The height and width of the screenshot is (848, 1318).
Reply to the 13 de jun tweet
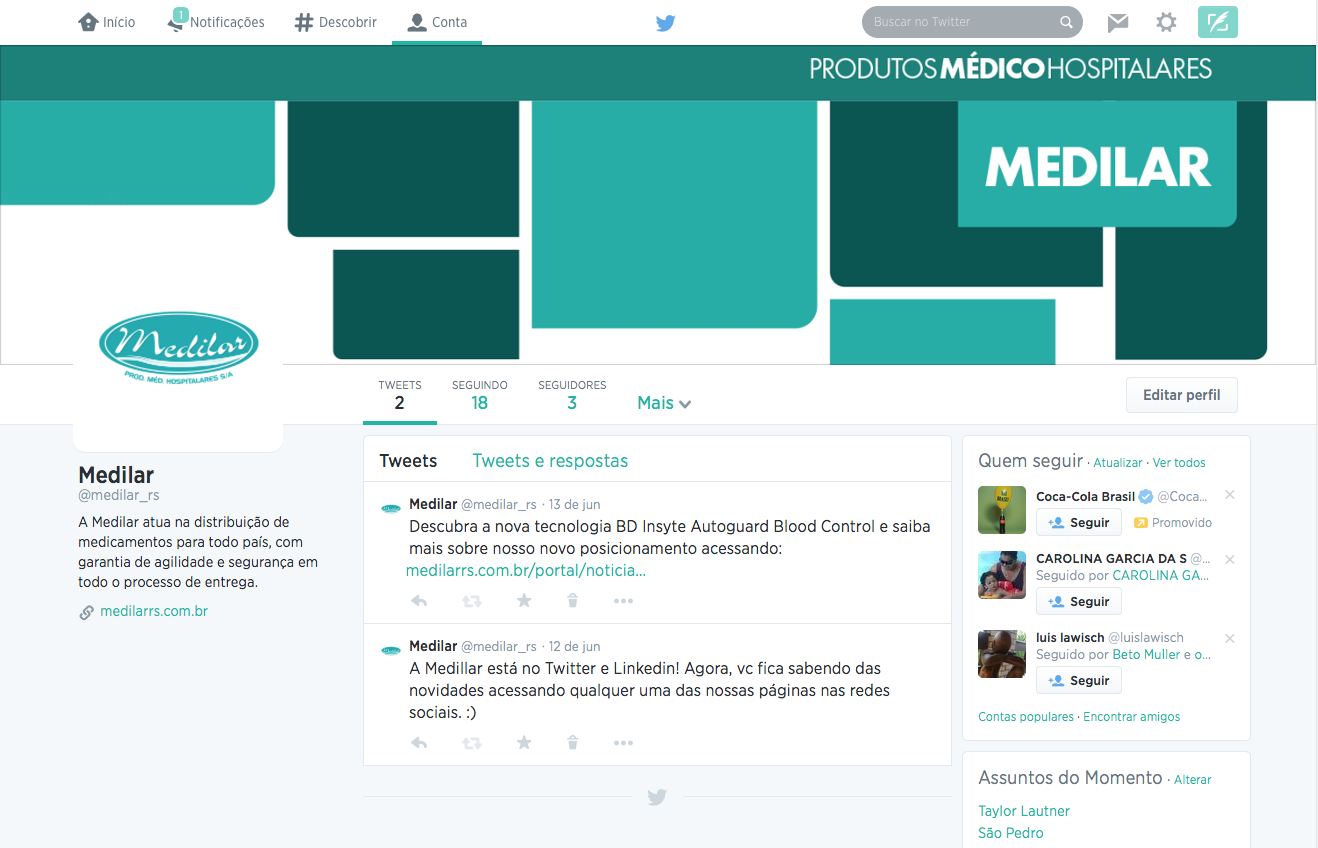419,601
